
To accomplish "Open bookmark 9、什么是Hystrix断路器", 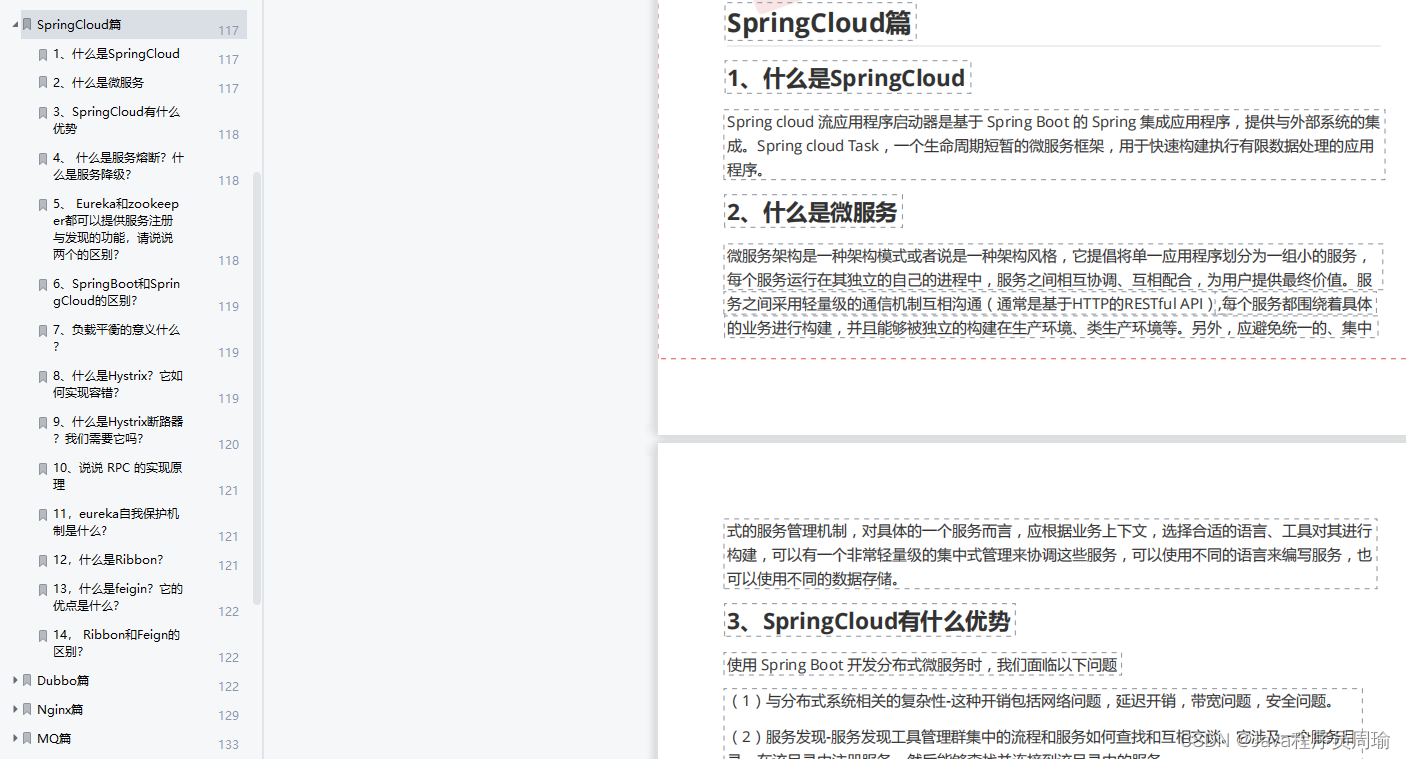I will click(118, 430).
